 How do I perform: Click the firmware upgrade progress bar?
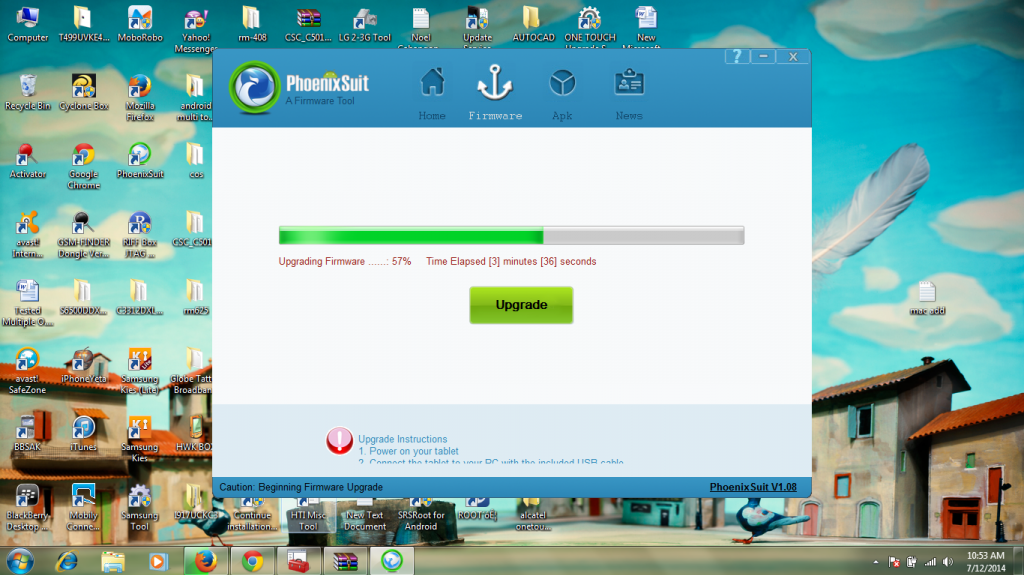point(511,236)
